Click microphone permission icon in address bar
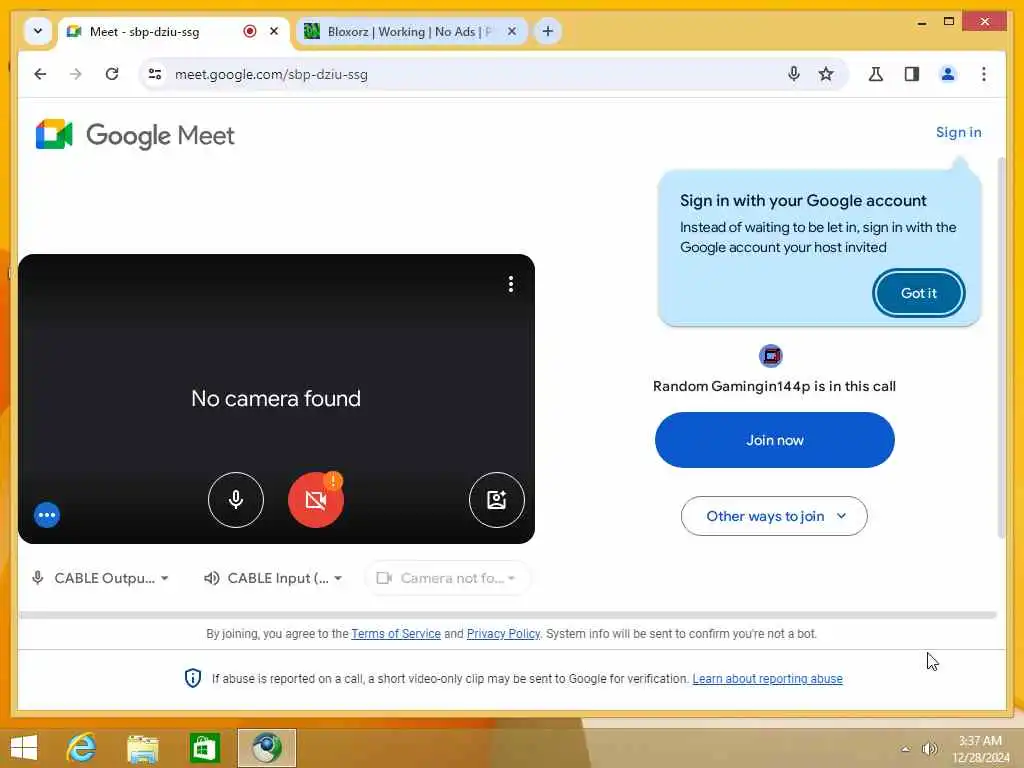Viewport: 1024px width, 768px height. click(x=793, y=74)
